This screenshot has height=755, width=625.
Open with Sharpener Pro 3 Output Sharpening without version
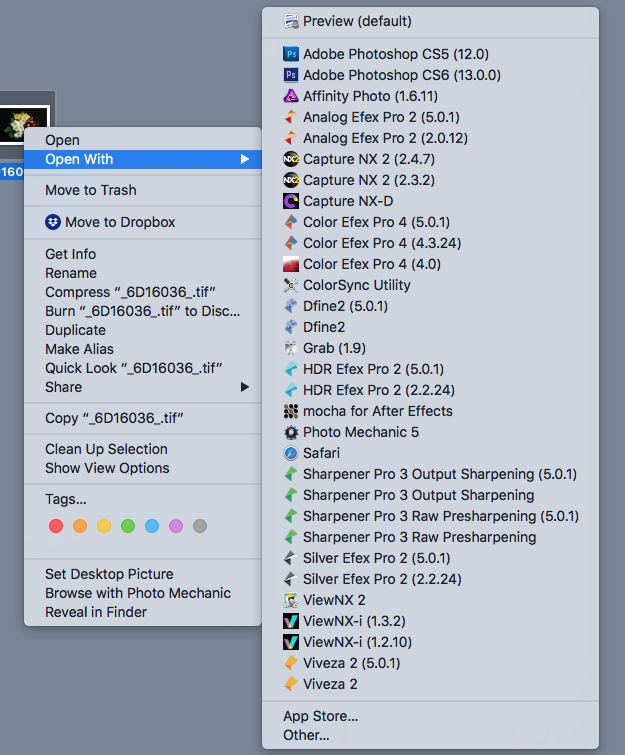click(x=430, y=495)
